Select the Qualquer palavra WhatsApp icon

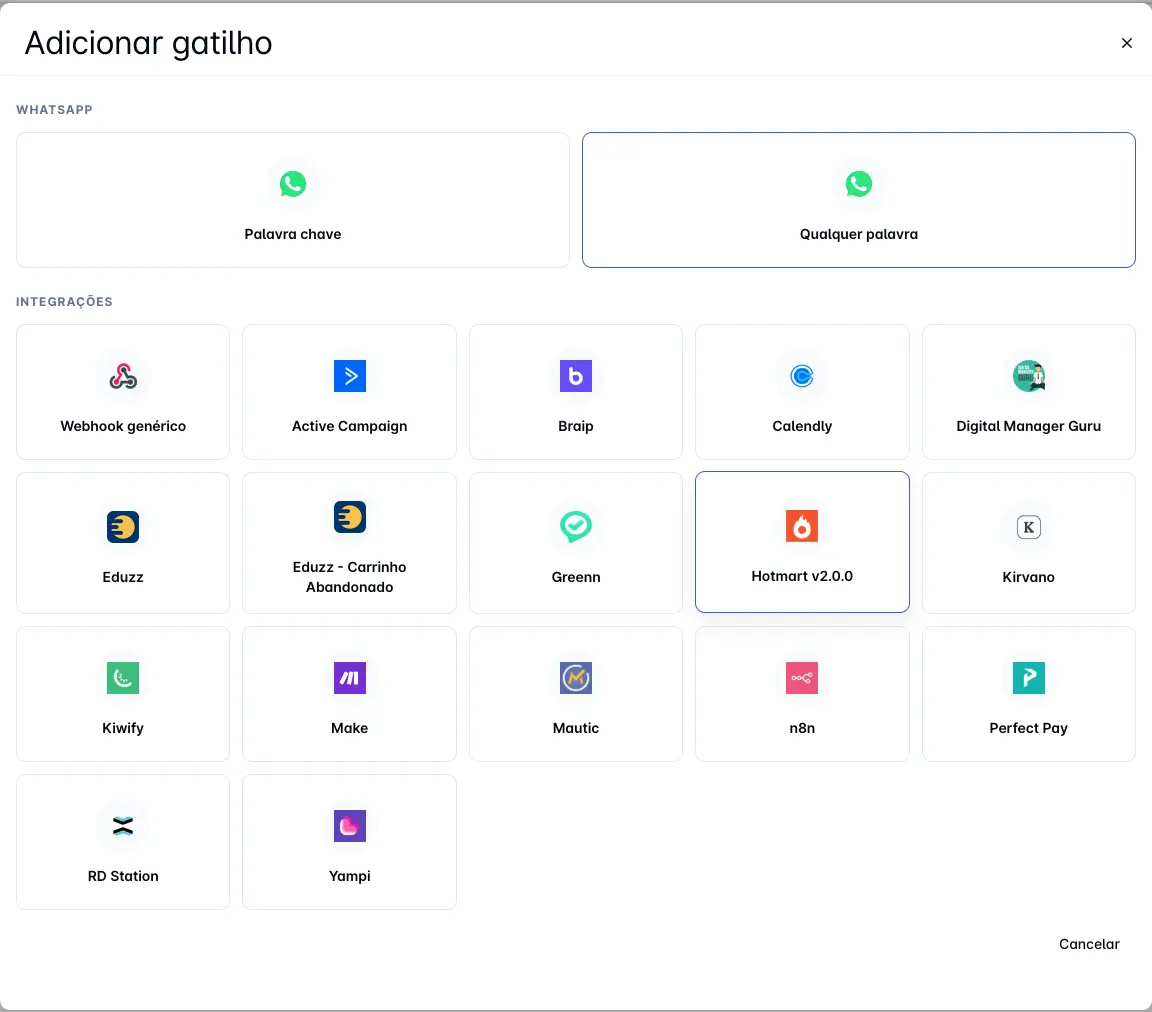858,184
